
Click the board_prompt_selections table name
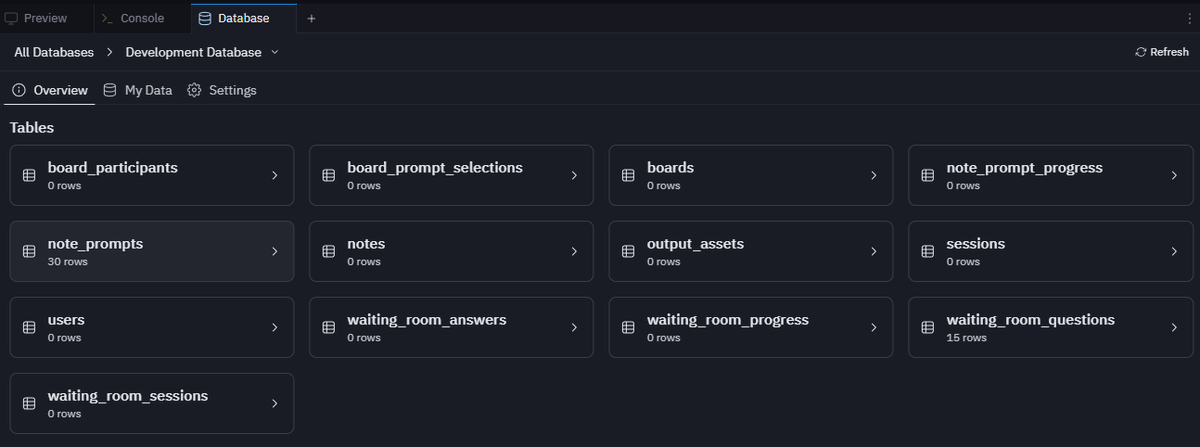coord(435,167)
